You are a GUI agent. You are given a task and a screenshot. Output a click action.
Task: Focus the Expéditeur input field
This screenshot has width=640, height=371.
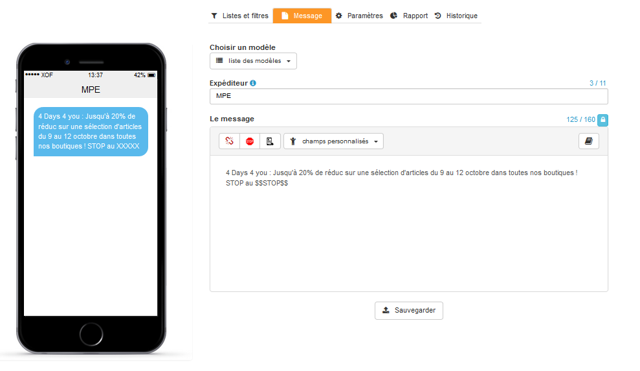[409, 96]
